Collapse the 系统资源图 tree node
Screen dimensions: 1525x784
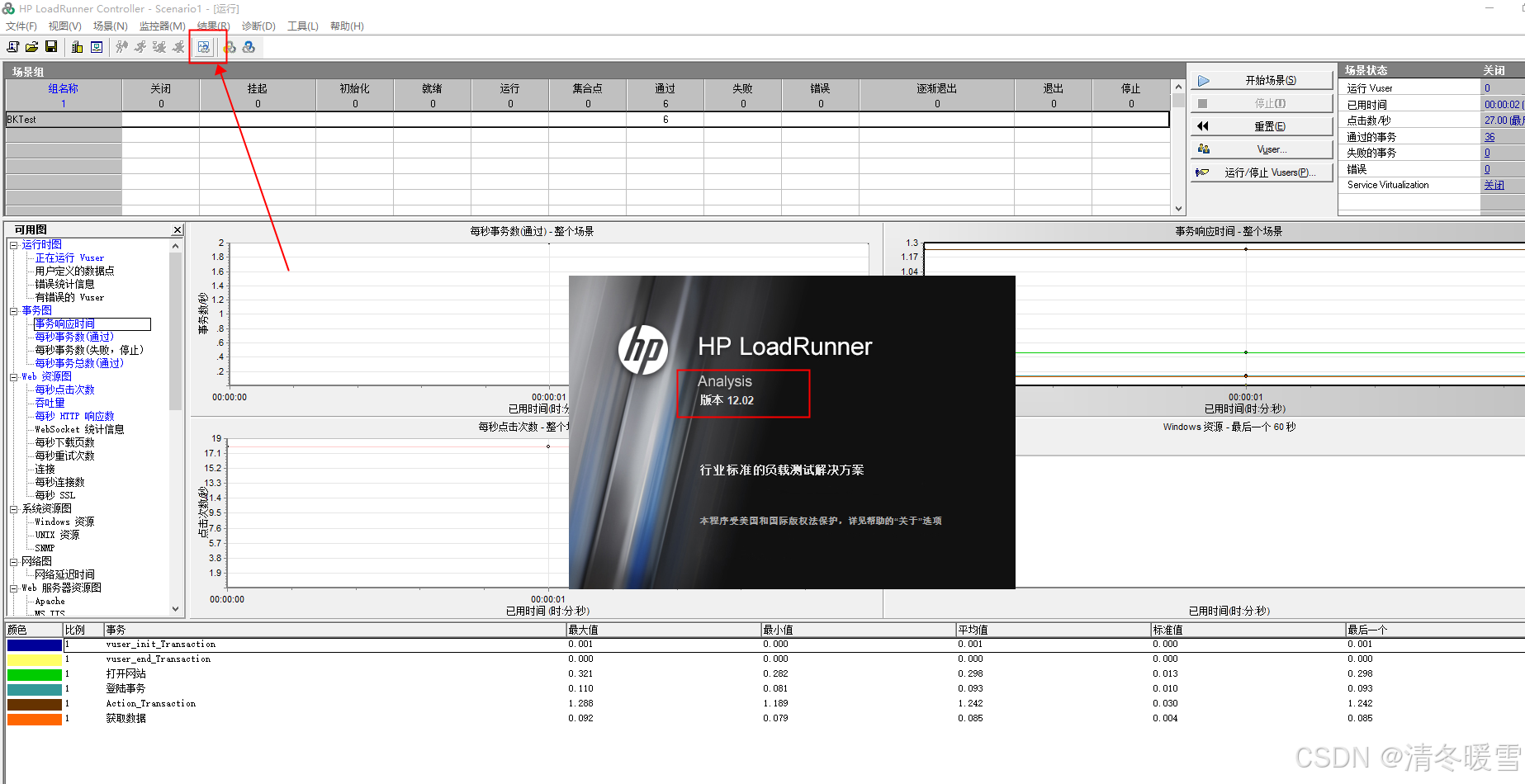(14, 509)
